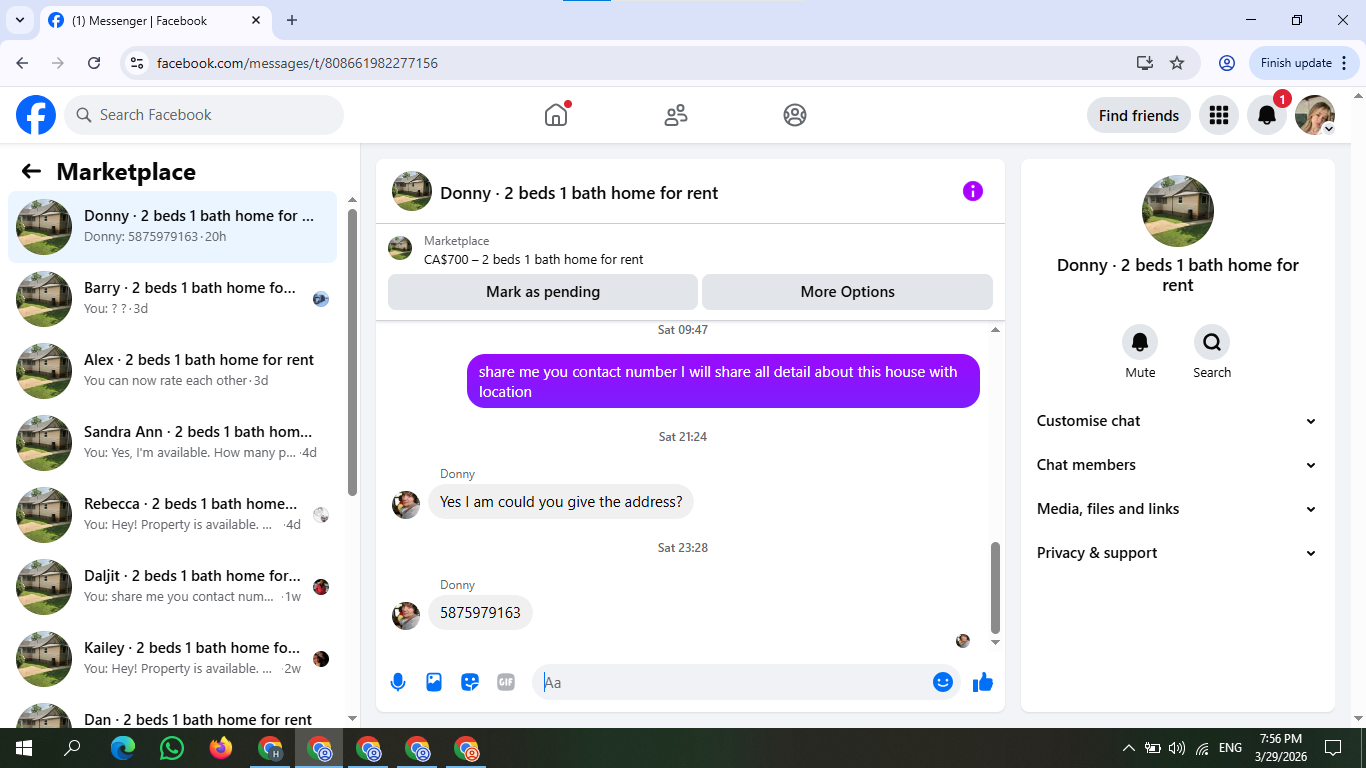
Task: Click the chat messages scrollbar thumb
Action: [995, 588]
